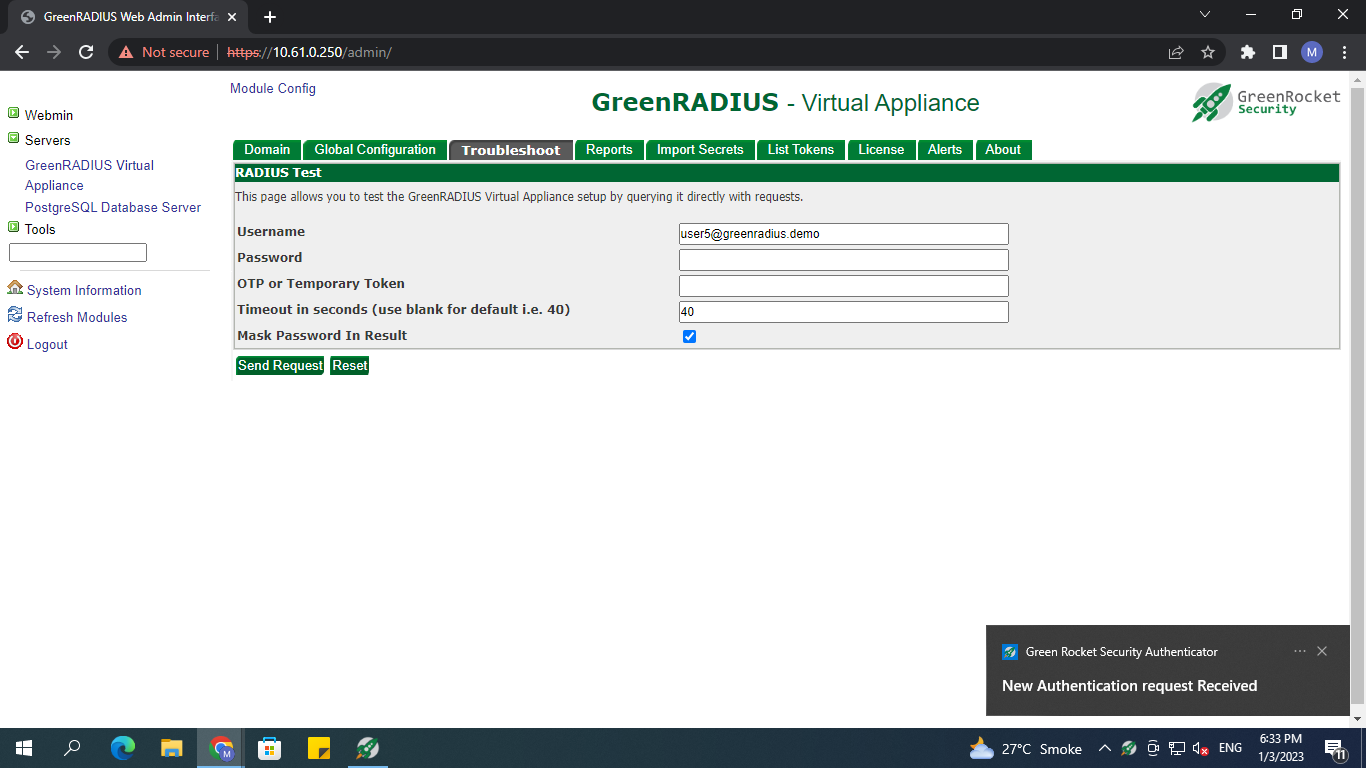1366x768 pixels.
Task: Open File Explorer from taskbar
Action: (x=172, y=748)
